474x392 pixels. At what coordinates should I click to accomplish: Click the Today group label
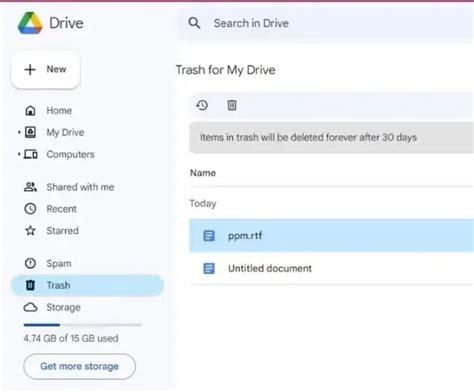(203, 203)
